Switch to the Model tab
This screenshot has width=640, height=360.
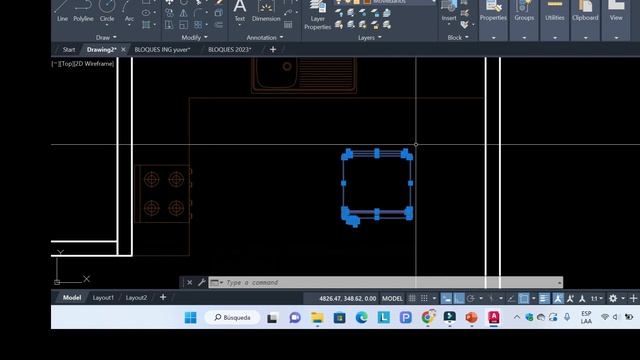click(x=72, y=298)
